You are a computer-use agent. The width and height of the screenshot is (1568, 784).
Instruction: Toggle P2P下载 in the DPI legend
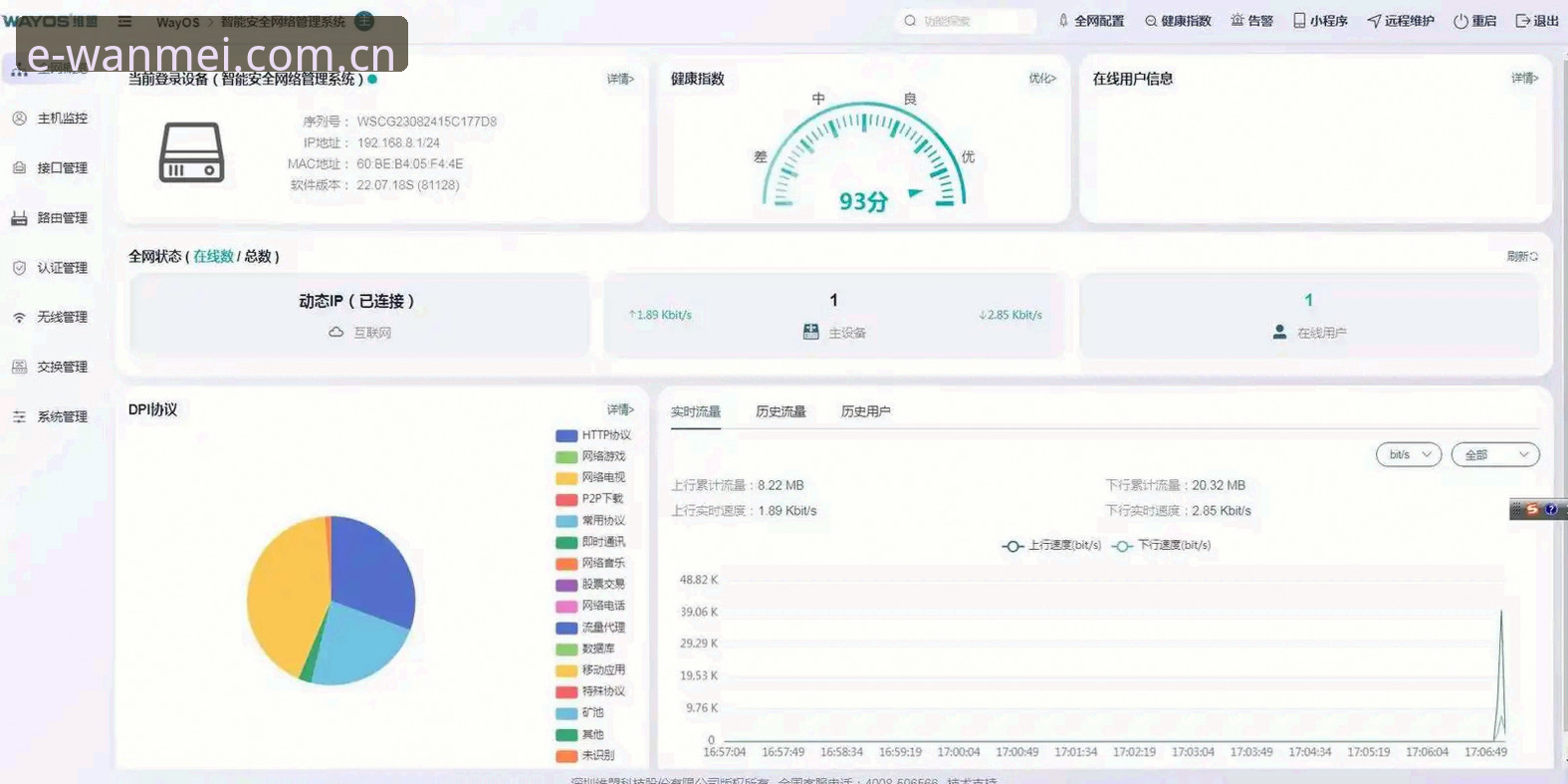tap(589, 499)
